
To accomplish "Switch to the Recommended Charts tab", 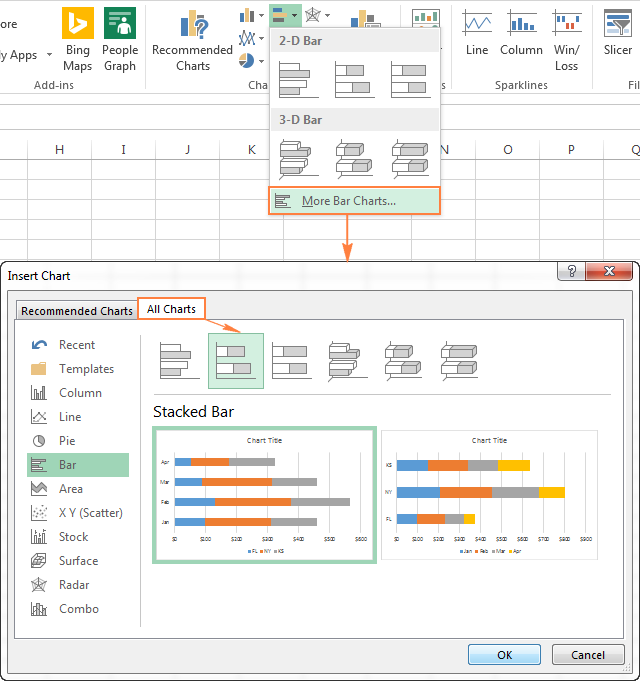I will [x=77, y=311].
